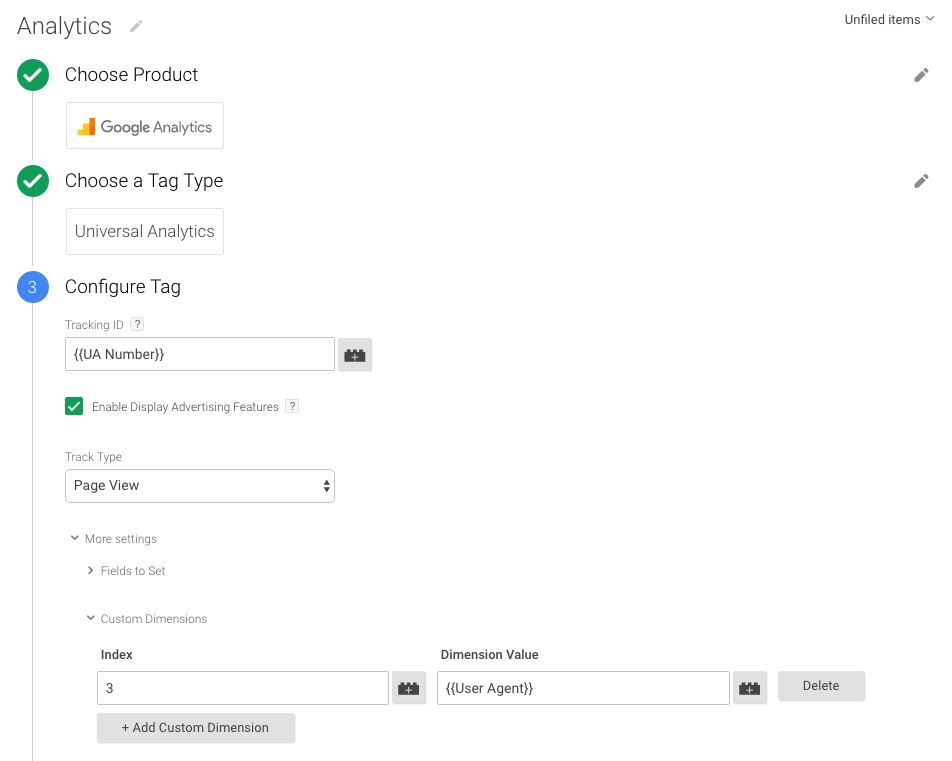
Task: Click the Choose Product step heading
Action: pyautogui.click(x=131, y=75)
